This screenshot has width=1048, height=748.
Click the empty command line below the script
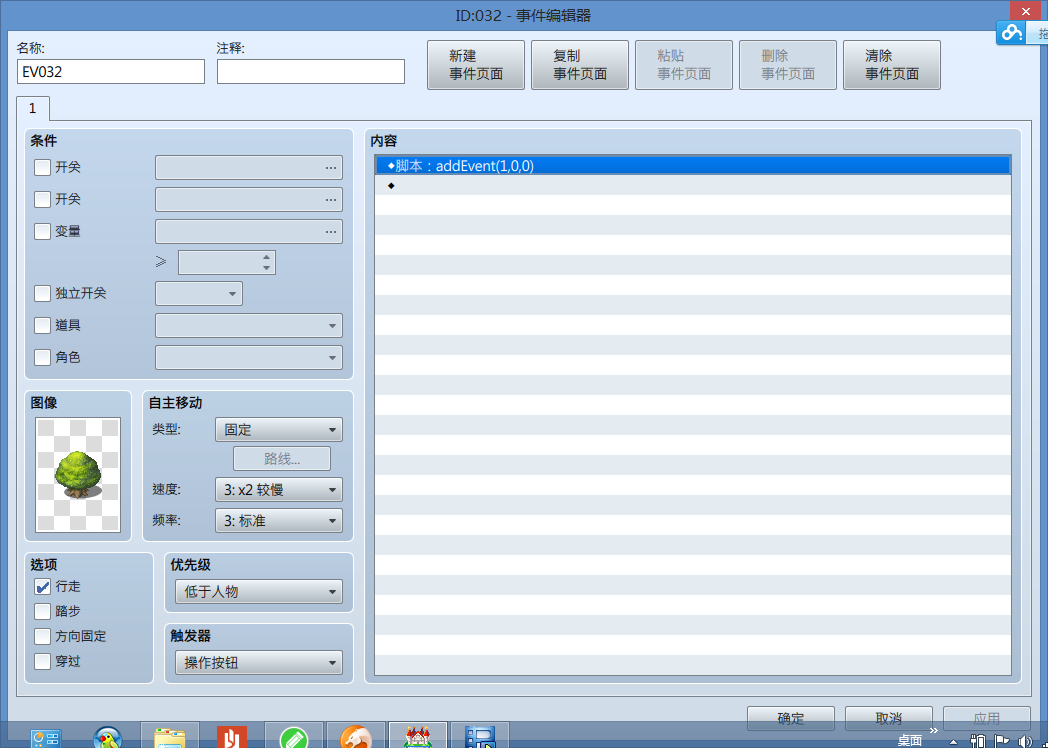pos(692,185)
